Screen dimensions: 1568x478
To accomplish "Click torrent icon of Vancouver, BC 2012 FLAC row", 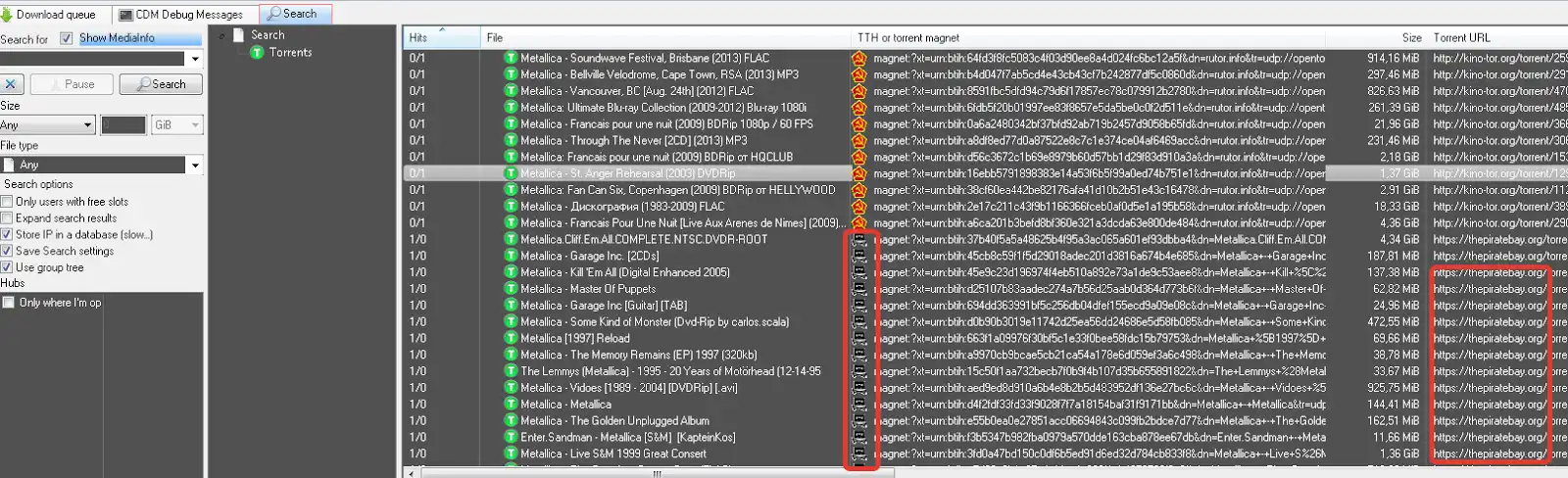I will pyautogui.click(x=511, y=91).
